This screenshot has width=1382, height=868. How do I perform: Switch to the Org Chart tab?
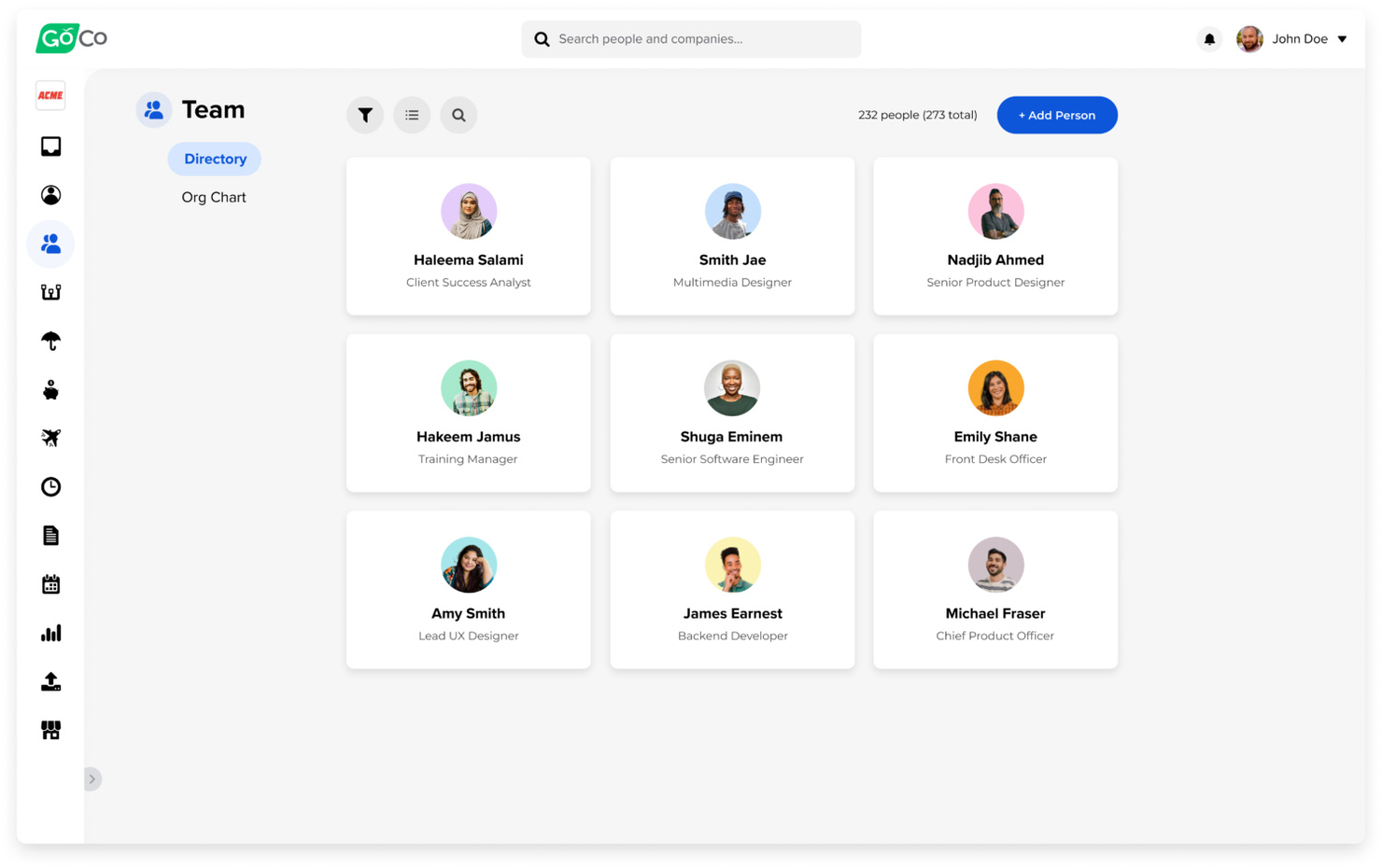pos(214,198)
